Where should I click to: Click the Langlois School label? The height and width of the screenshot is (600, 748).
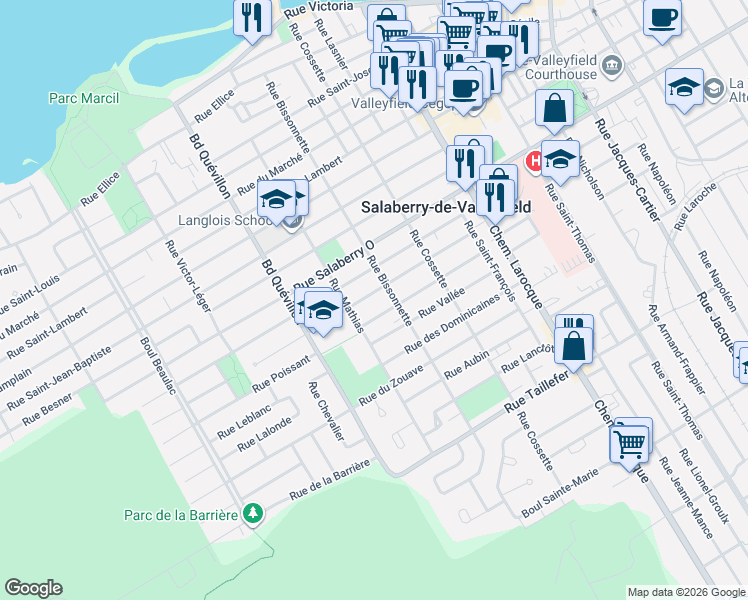pos(225,220)
